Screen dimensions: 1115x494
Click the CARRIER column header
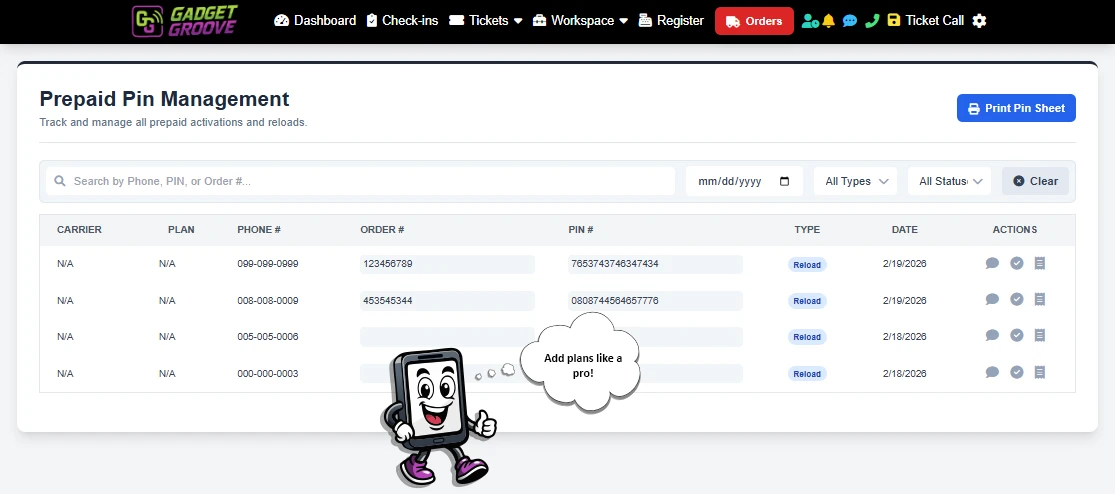click(x=80, y=230)
